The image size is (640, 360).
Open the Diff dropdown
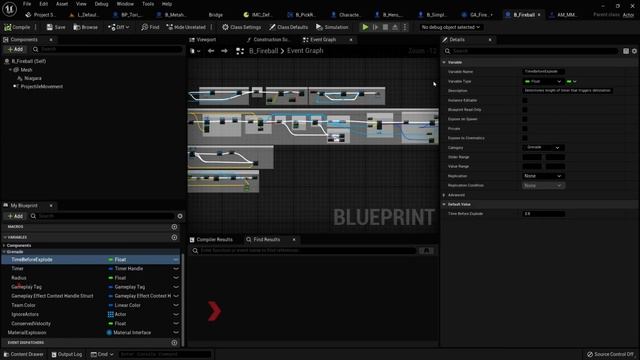click(x=118, y=27)
